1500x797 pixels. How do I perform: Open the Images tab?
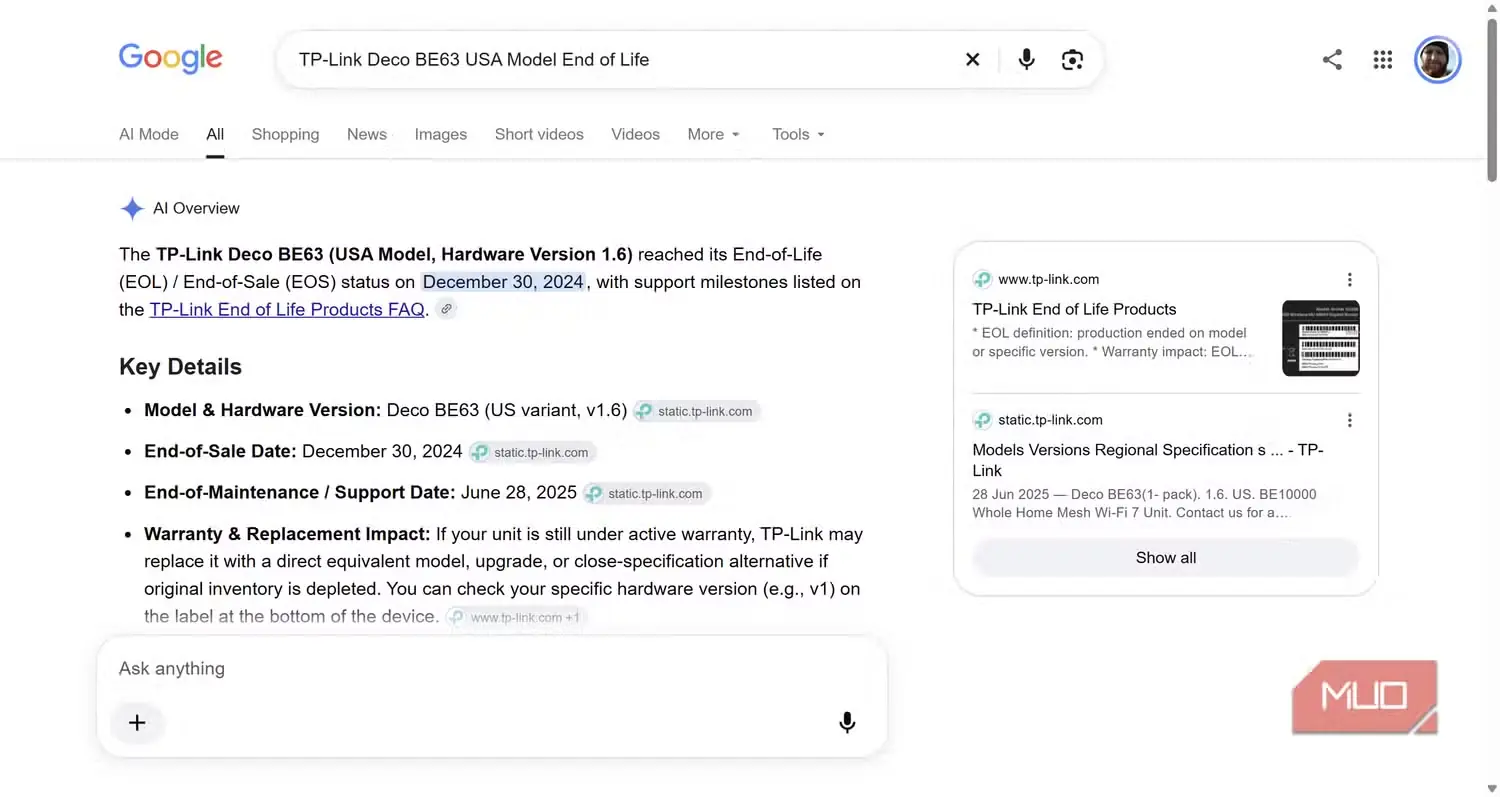[441, 134]
